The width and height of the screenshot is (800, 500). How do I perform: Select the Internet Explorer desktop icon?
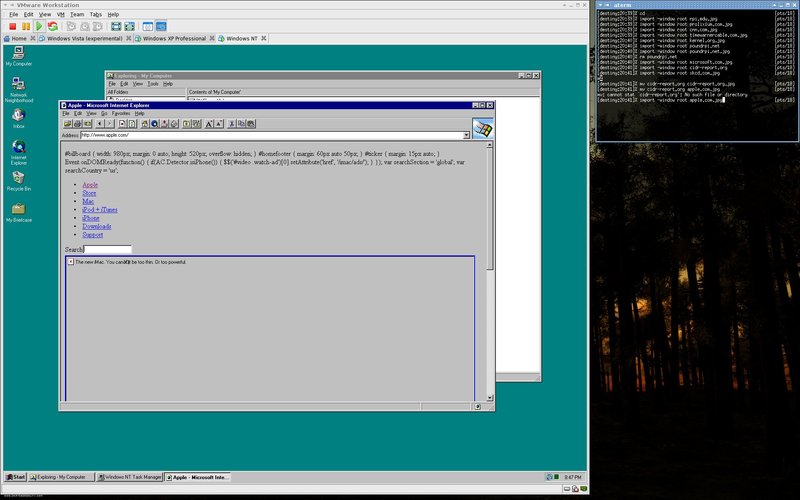[19, 153]
